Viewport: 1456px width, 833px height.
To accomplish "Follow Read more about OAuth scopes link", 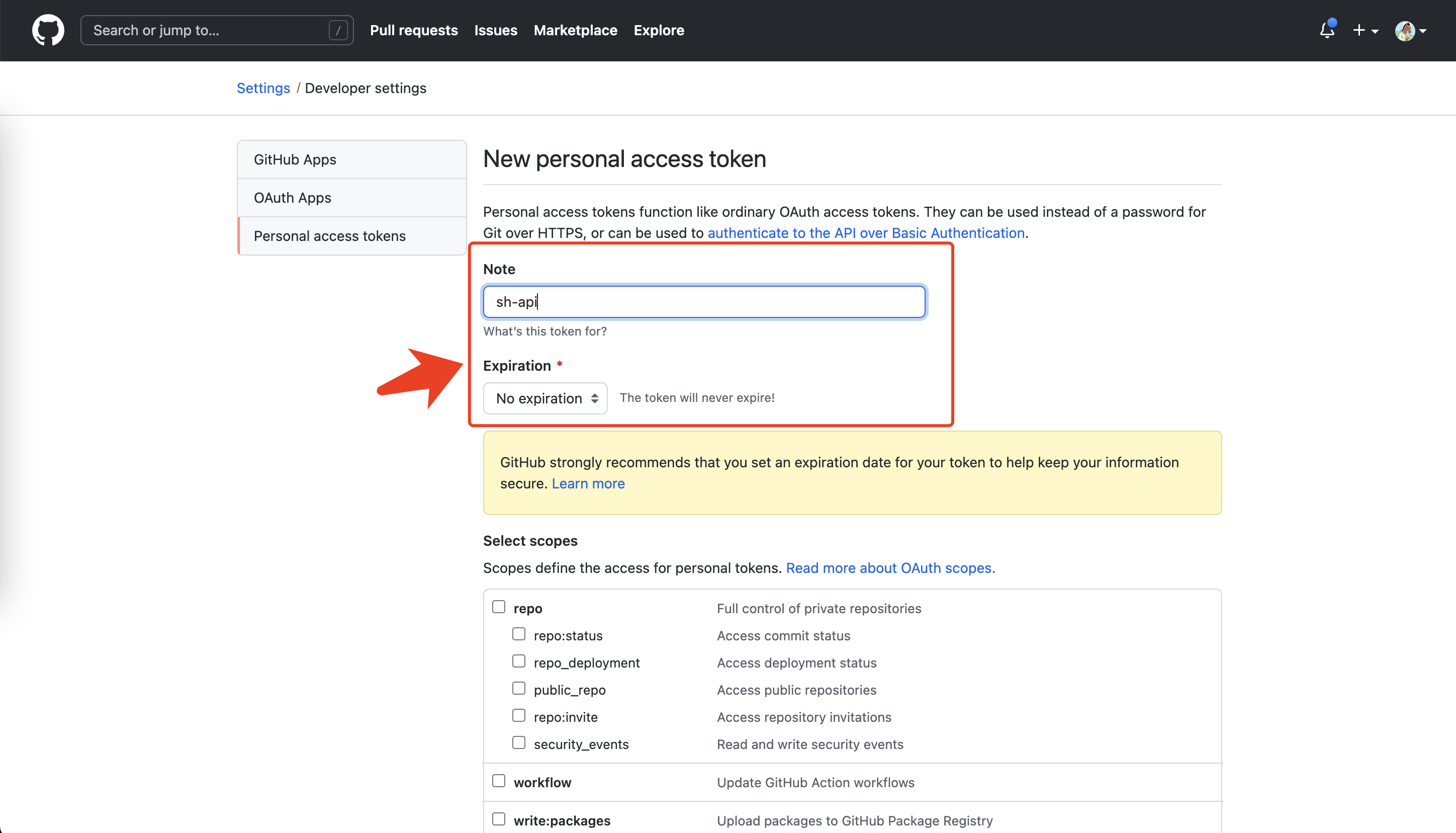I will (890, 568).
